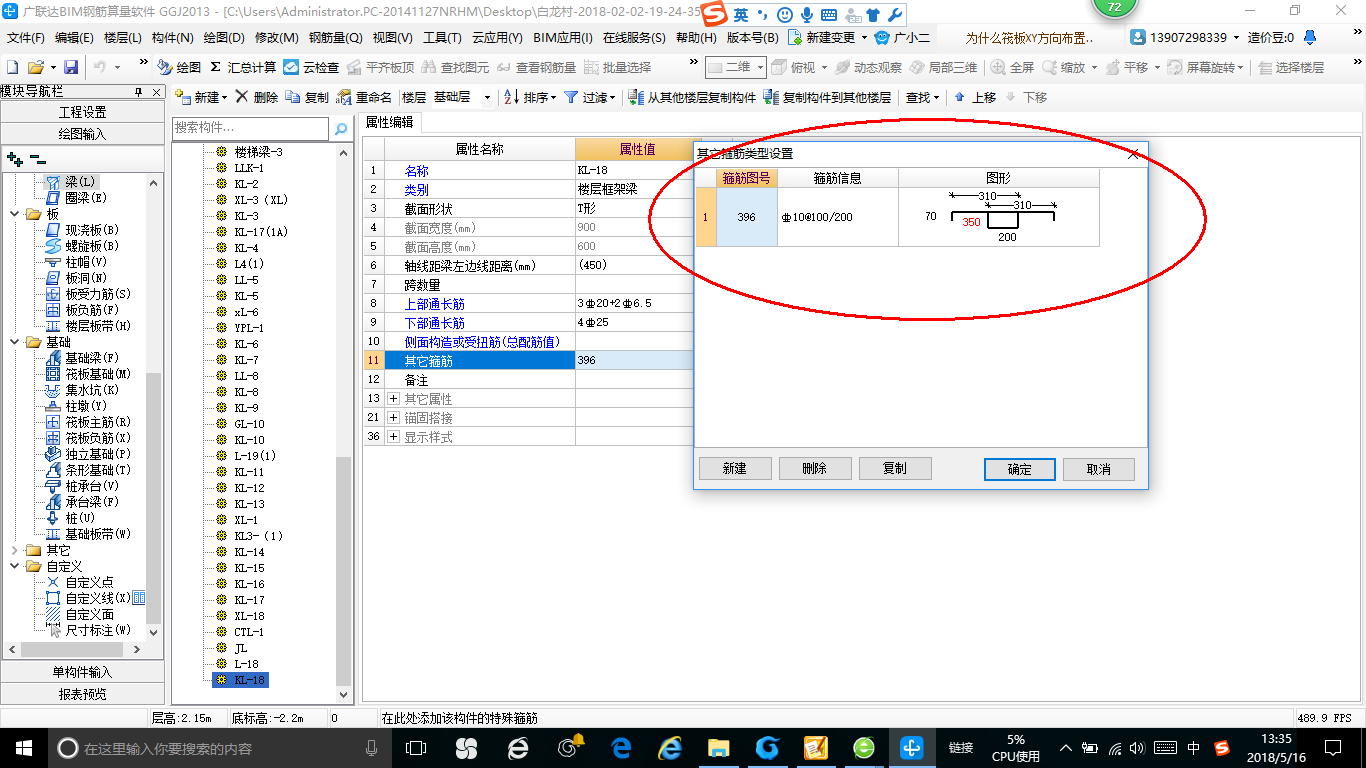Open the 新建 dropdown arrow

click(x=224, y=98)
